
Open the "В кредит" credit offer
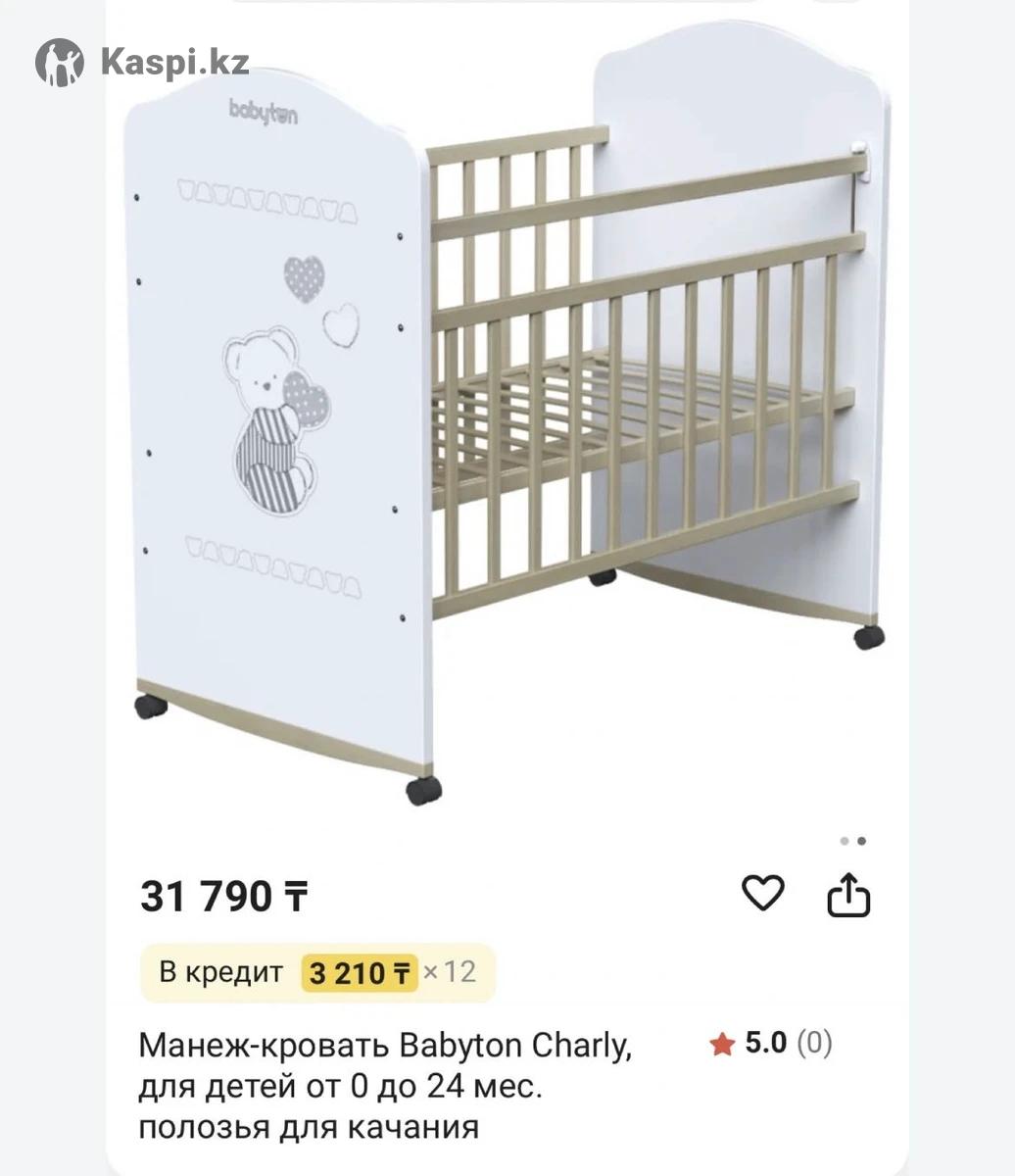pyautogui.click(x=221, y=972)
